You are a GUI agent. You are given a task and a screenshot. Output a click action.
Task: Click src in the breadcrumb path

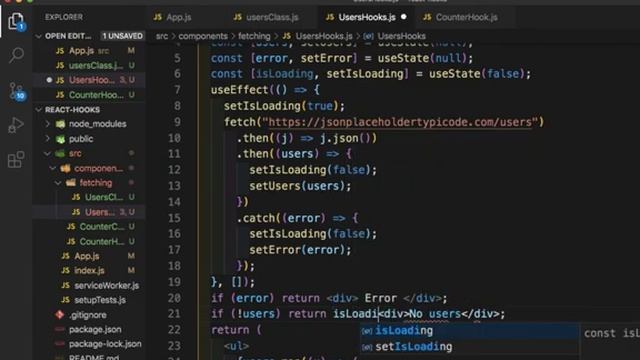pyautogui.click(x=162, y=36)
